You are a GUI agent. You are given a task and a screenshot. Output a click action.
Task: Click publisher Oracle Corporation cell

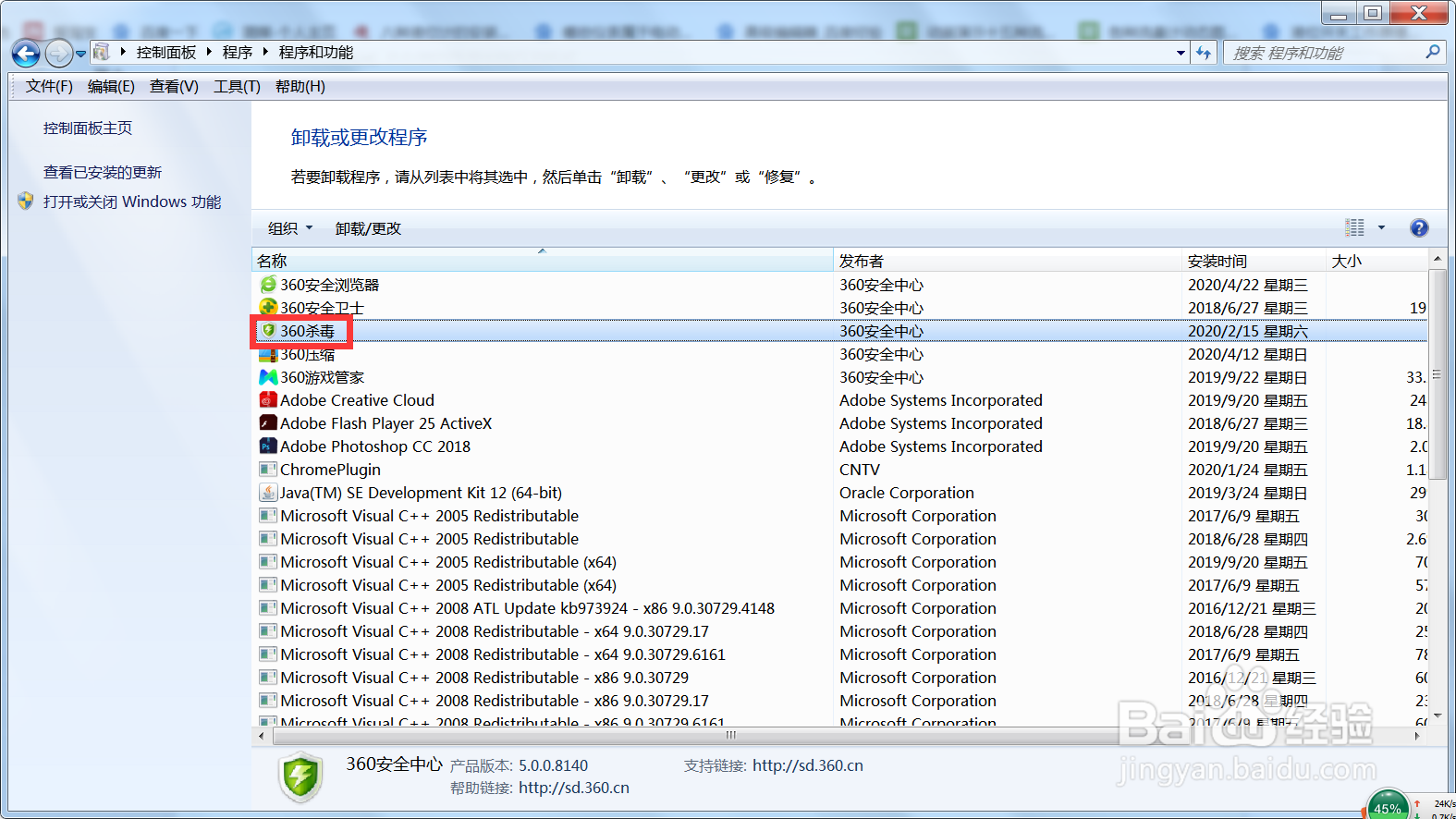[x=906, y=493]
